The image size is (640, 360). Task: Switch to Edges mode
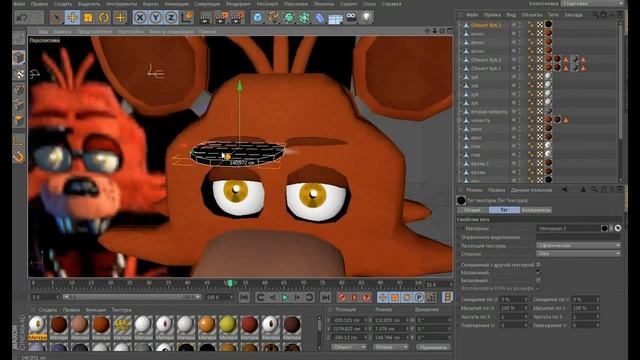19,105
